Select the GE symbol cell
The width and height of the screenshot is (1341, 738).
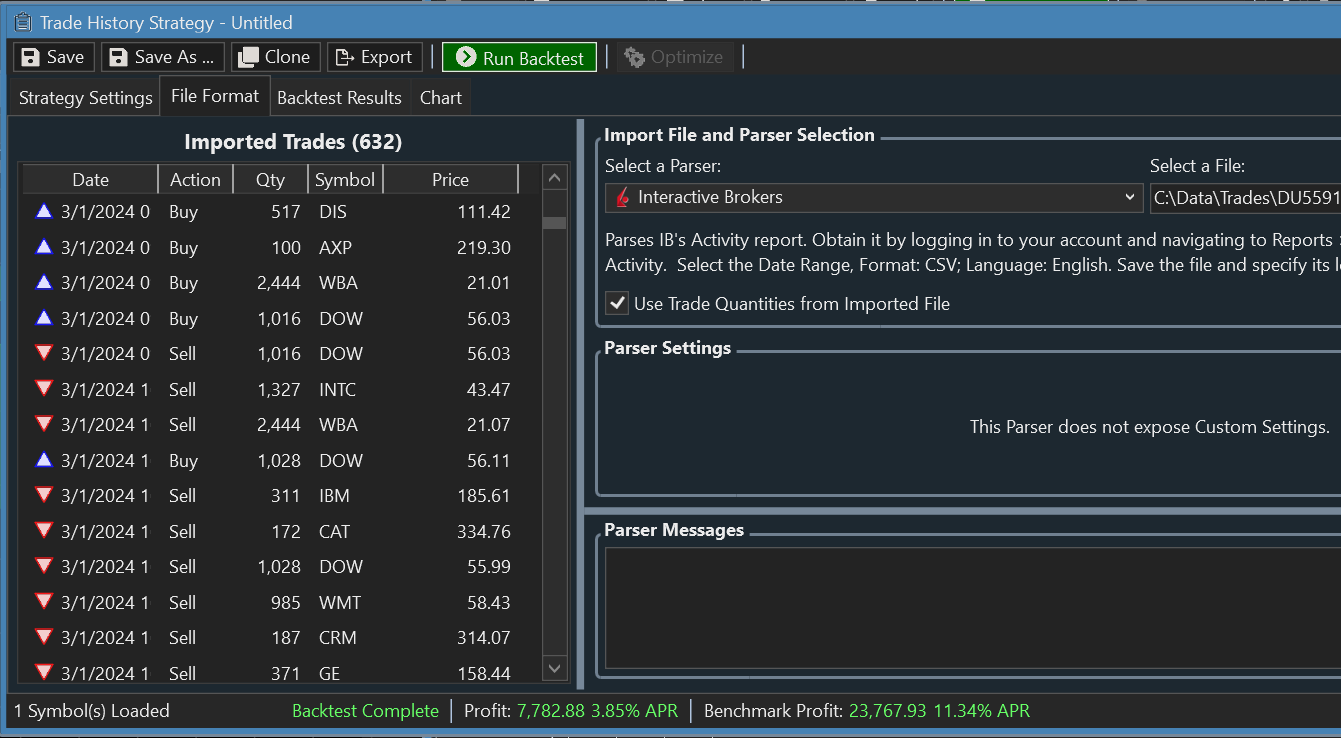(329, 674)
